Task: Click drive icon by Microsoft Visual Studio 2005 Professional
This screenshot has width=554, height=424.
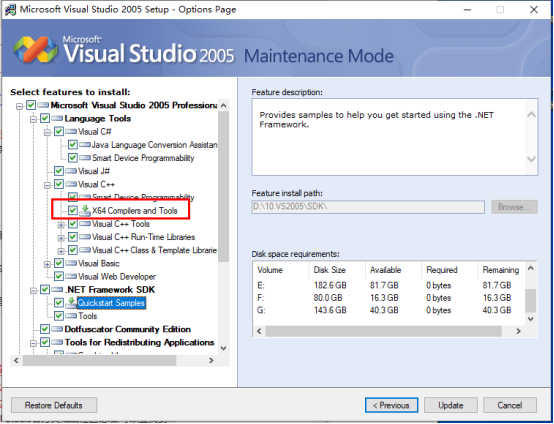Action: 43,105
